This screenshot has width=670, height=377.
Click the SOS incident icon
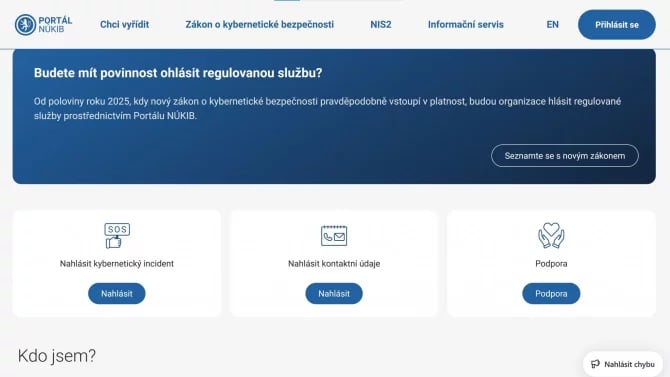117,236
